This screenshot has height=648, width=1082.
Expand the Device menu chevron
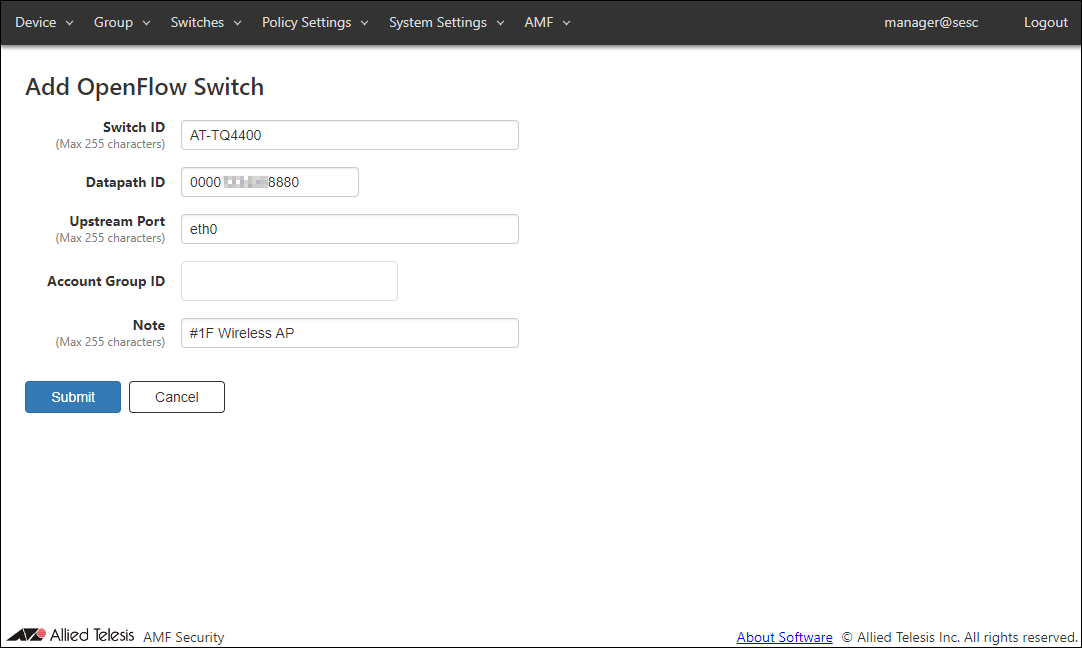tap(70, 23)
